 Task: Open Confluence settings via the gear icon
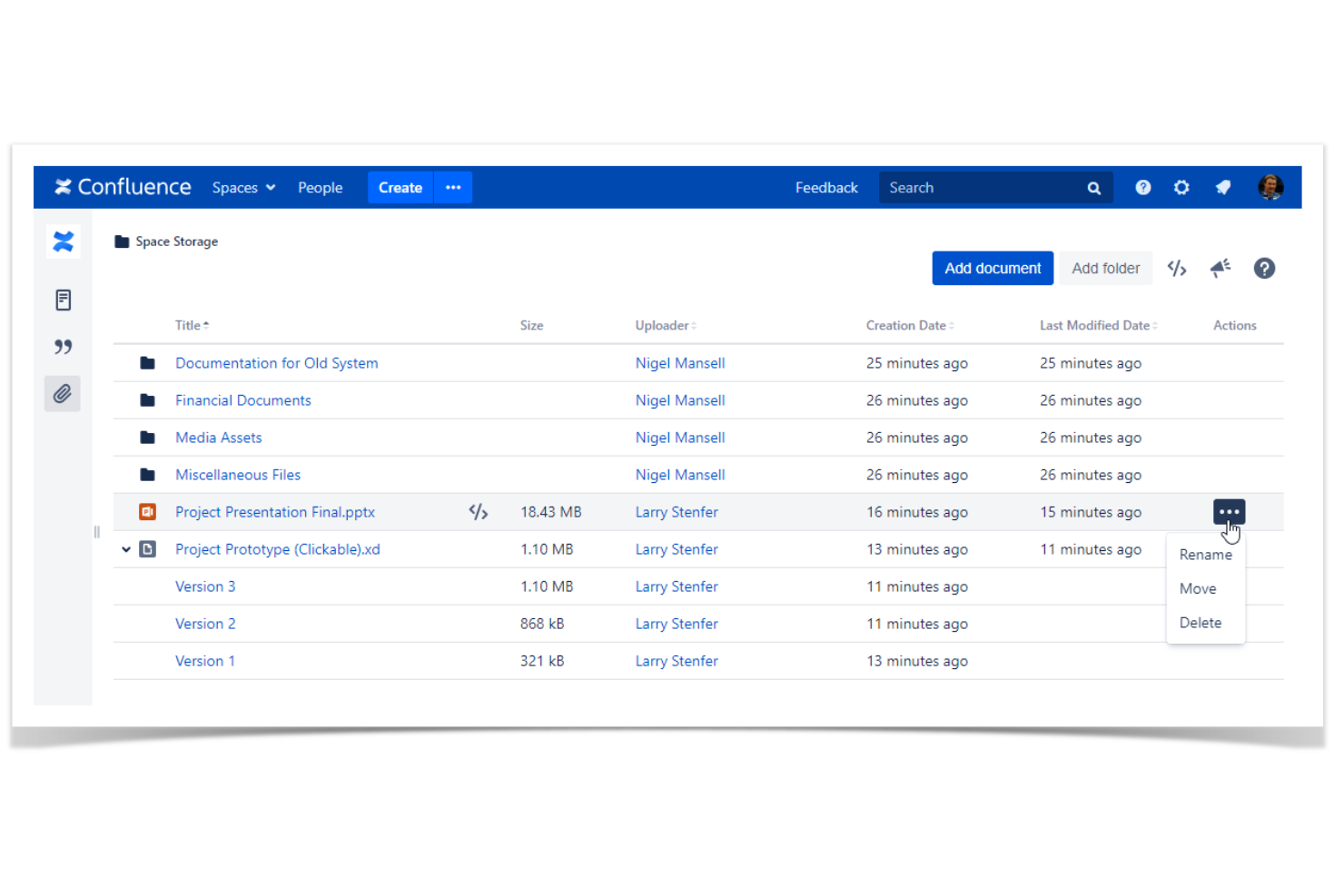pyautogui.click(x=1181, y=187)
